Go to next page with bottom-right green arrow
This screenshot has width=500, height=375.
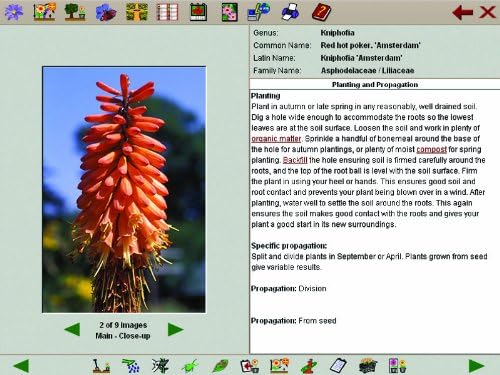[x=476, y=366]
